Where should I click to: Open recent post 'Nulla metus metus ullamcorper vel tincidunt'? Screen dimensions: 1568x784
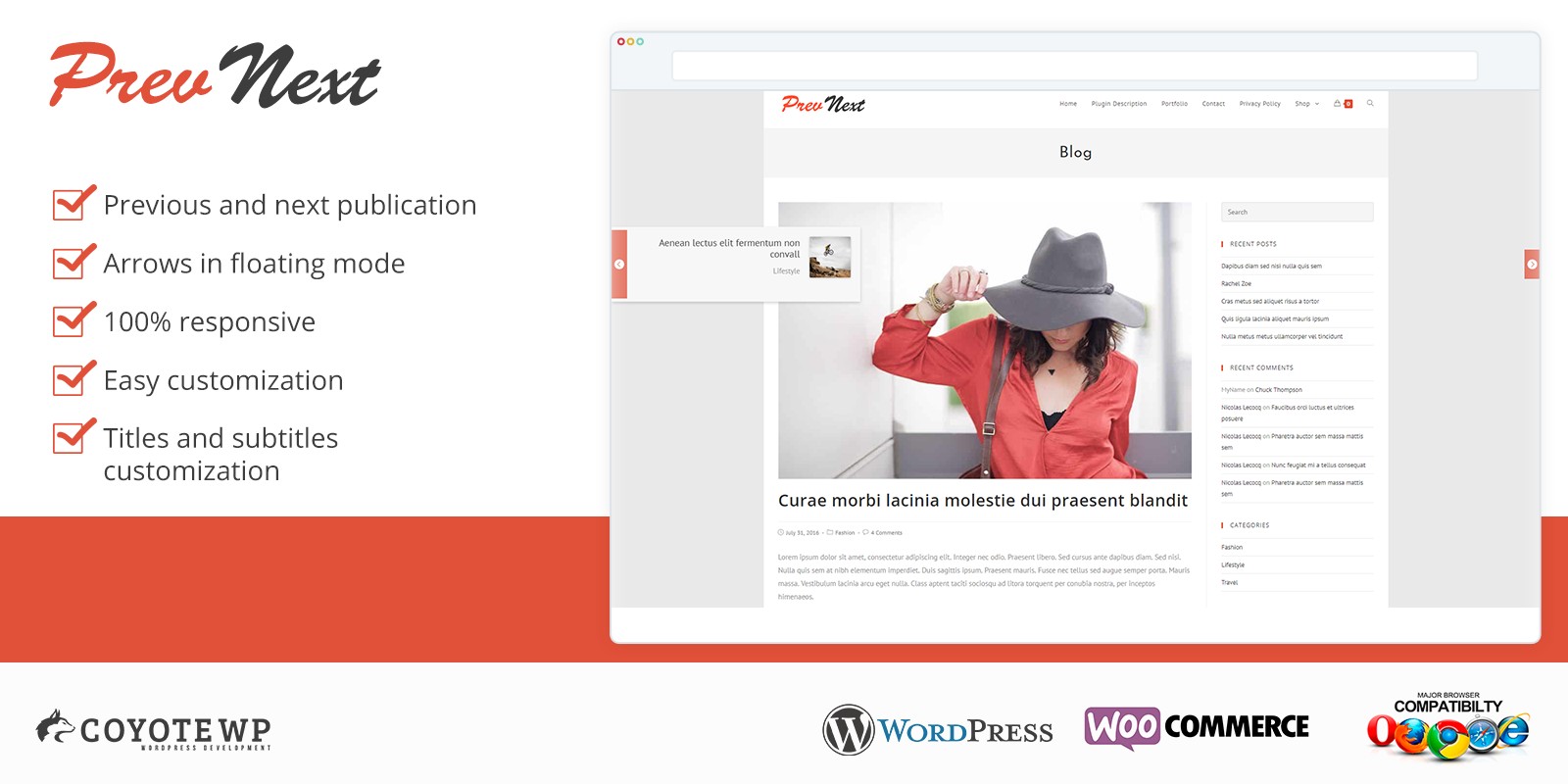click(1282, 336)
